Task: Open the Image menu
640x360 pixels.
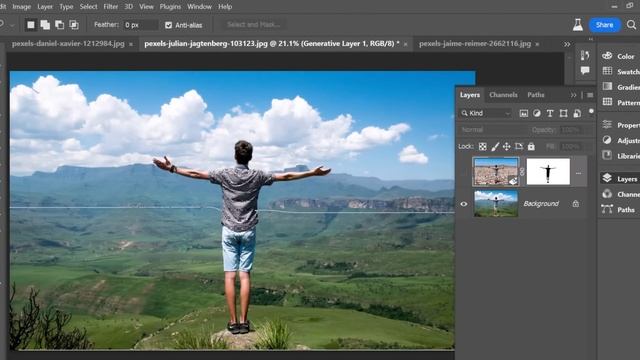Action: 22,7
